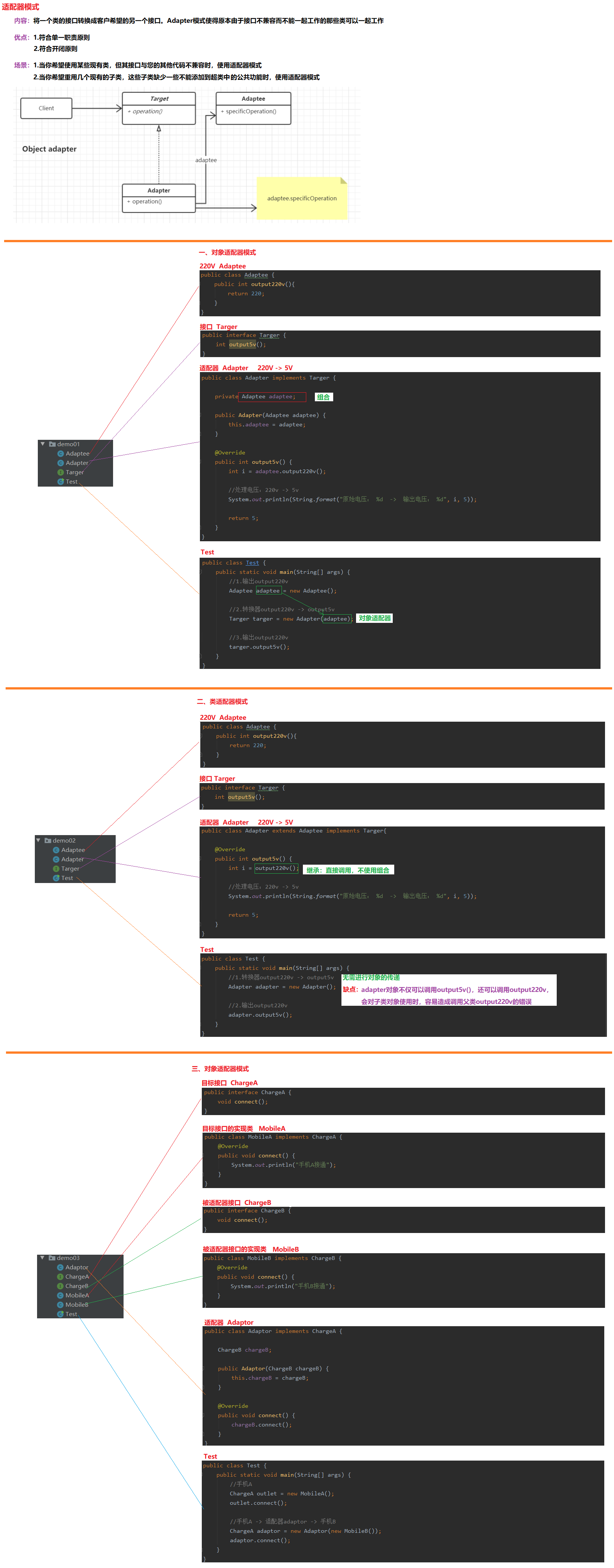
Task: Click the demo02 package folder icon
Action: point(48,841)
